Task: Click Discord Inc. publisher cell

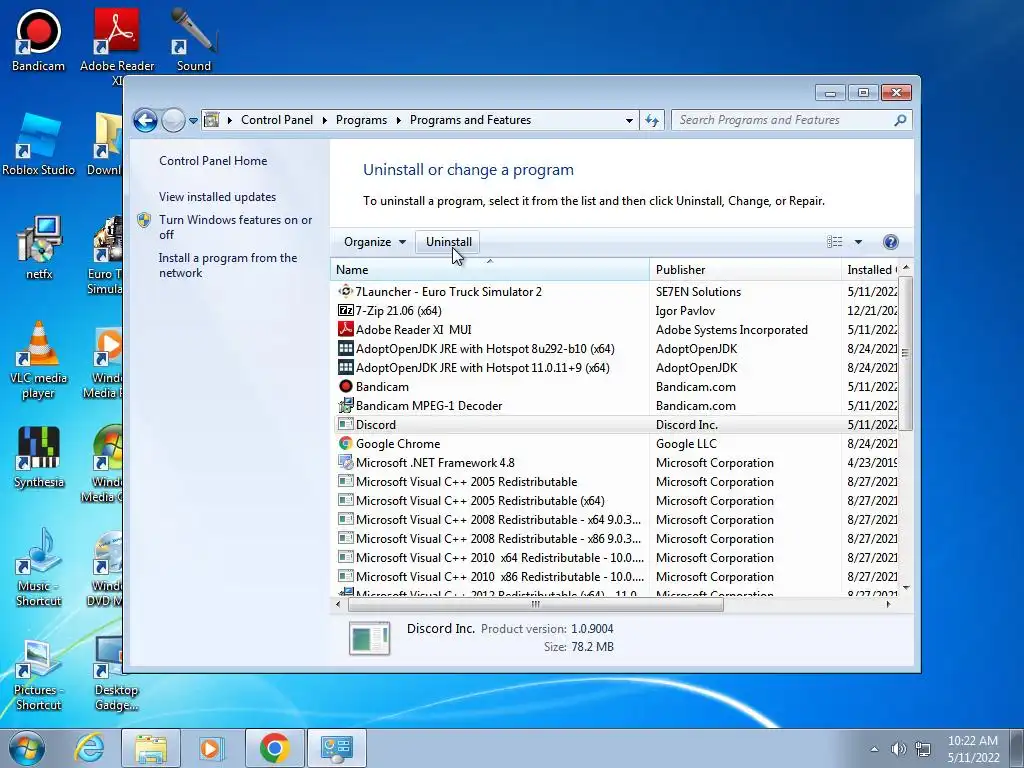Action: 686,424
